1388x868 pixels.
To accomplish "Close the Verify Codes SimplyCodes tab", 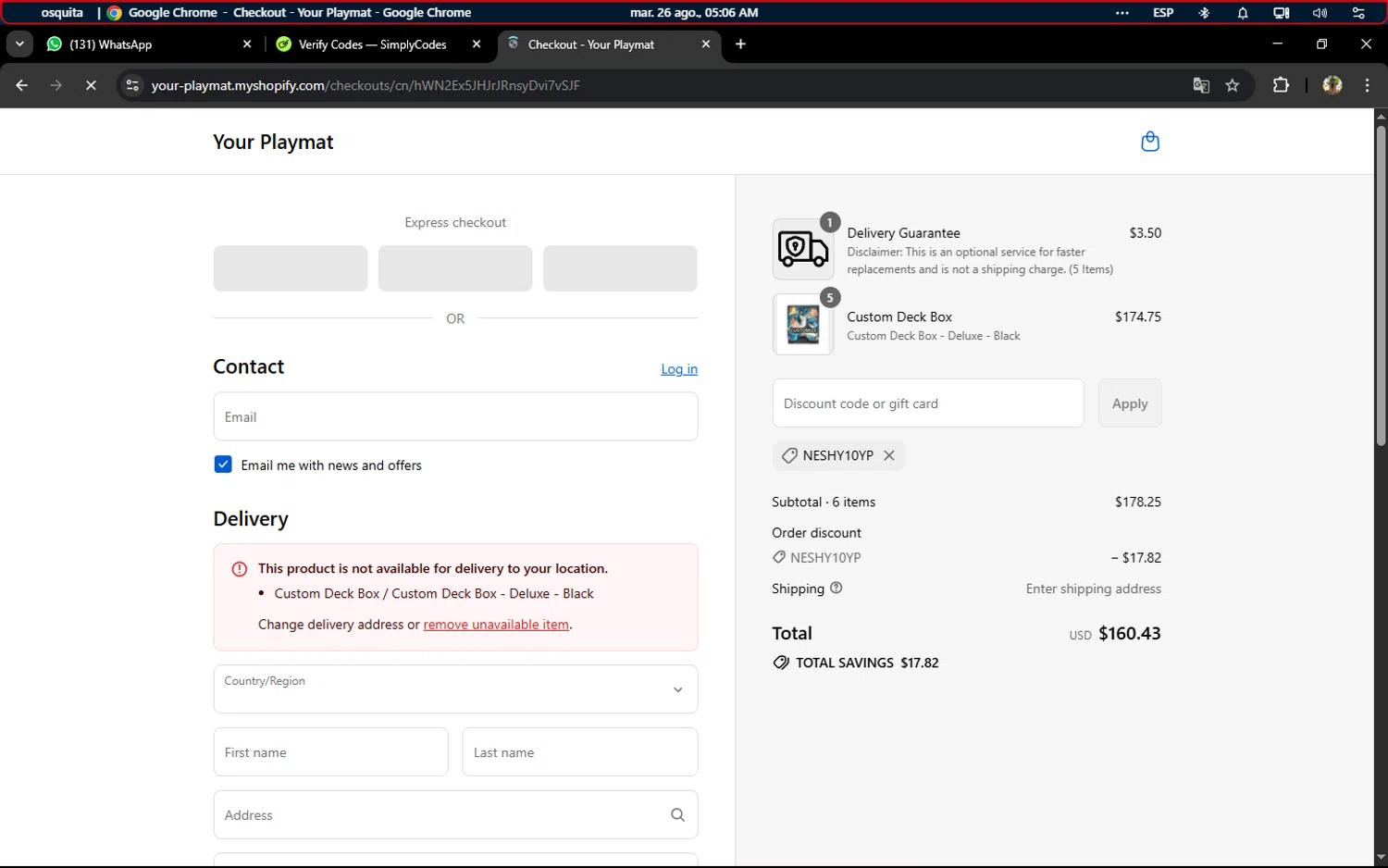I will [477, 43].
